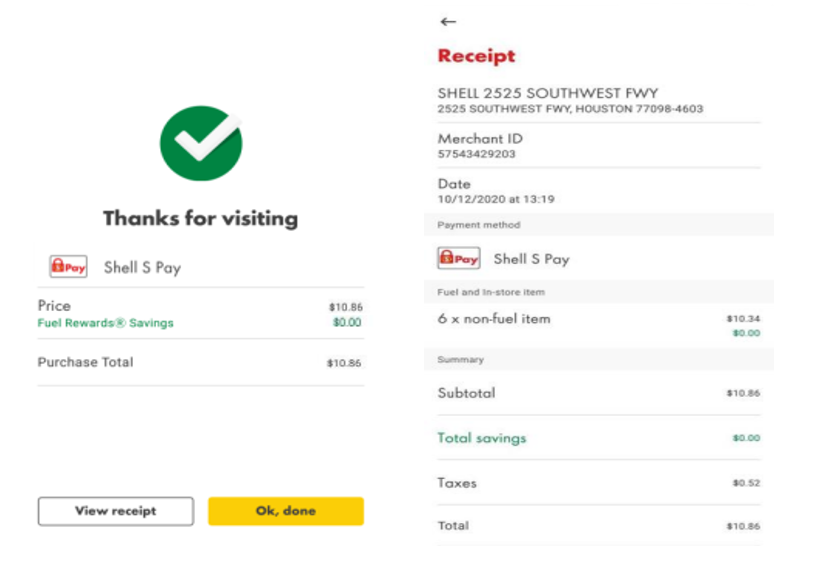
Task: Tap the green Total savings row
Action: 599,438
